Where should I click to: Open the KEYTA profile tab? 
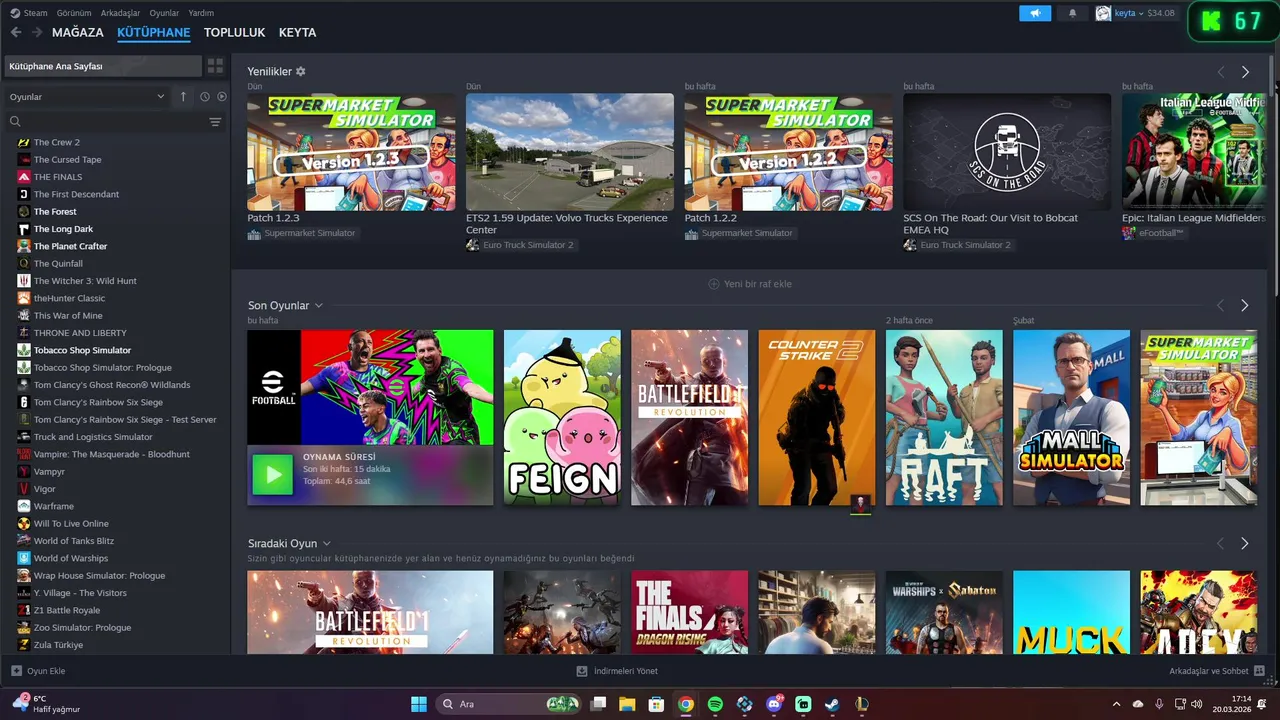(x=297, y=32)
